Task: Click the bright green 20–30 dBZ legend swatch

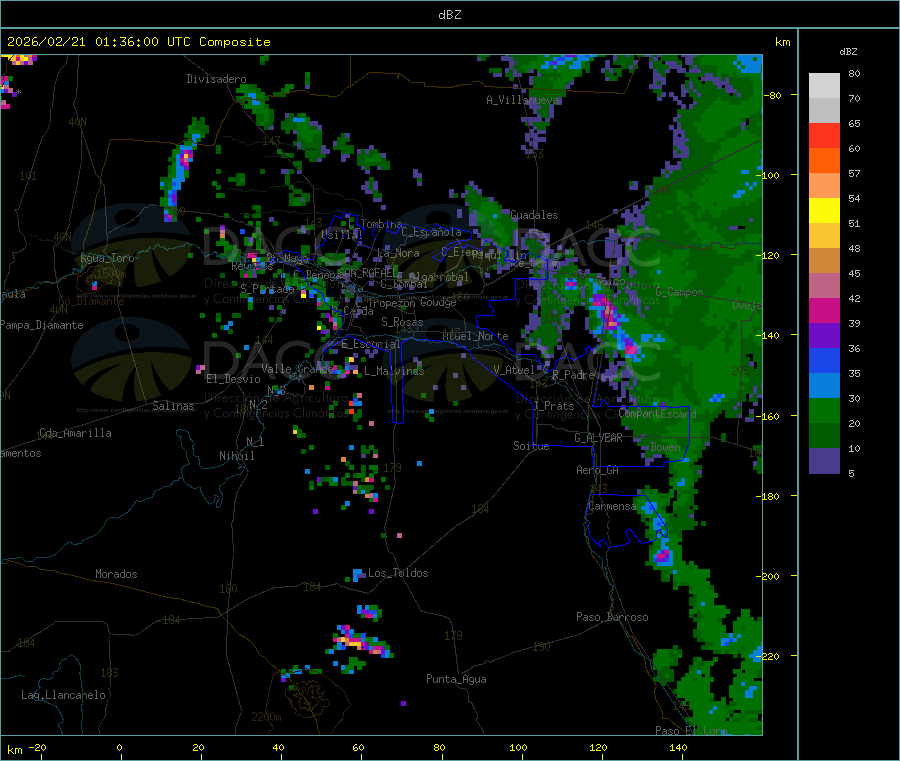Action: (x=824, y=410)
